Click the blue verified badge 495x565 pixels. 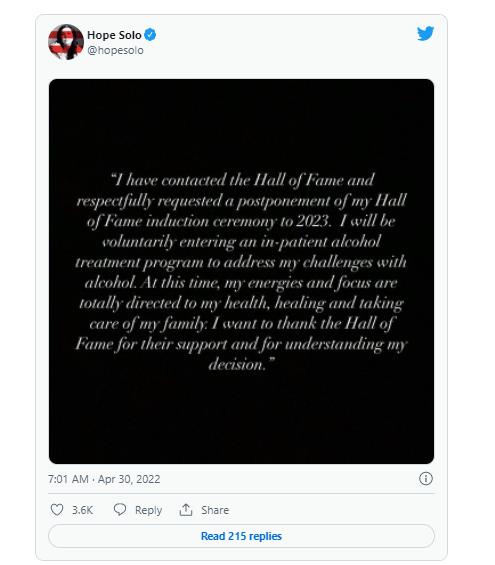[150, 35]
